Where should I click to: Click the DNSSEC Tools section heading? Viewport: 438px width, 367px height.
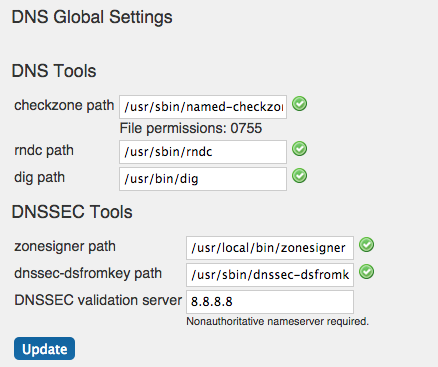click(x=72, y=212)
